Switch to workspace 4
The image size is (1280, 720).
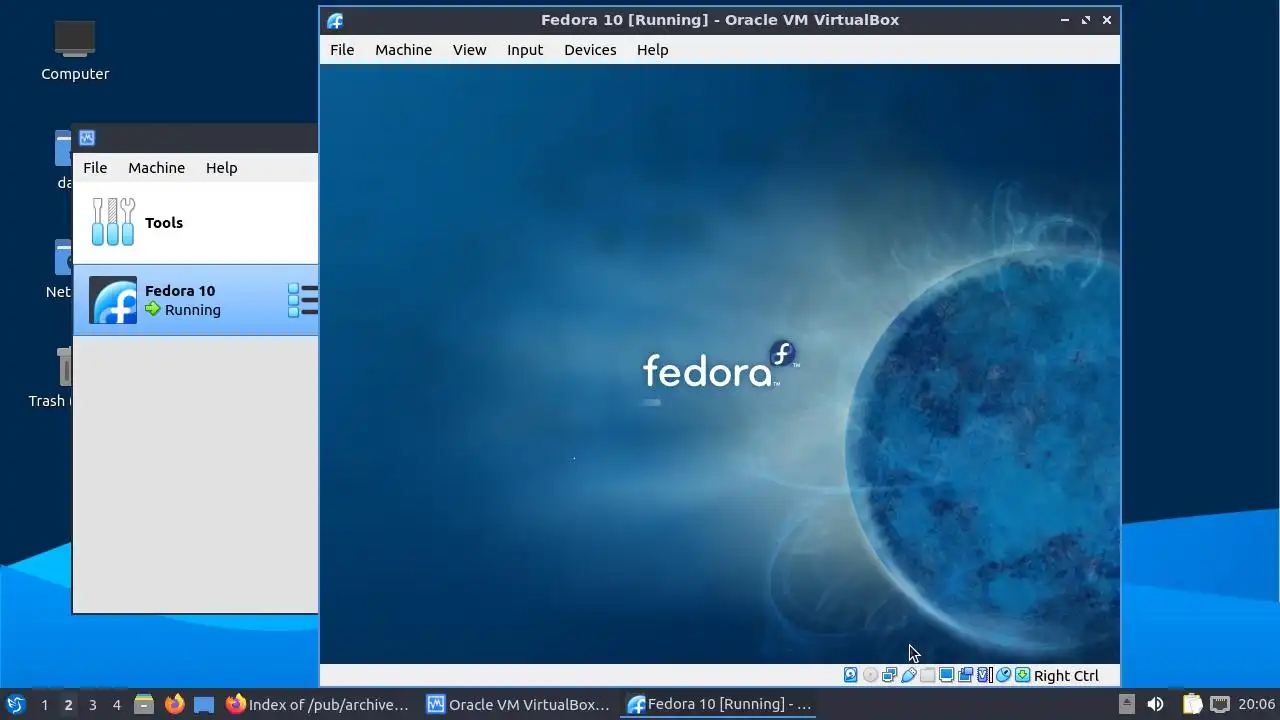116,704
